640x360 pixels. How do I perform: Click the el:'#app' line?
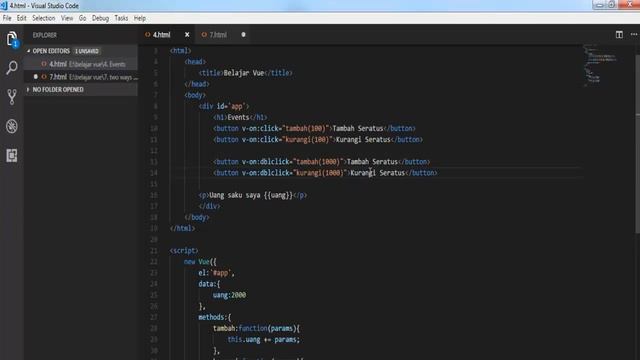click(216, 273)
